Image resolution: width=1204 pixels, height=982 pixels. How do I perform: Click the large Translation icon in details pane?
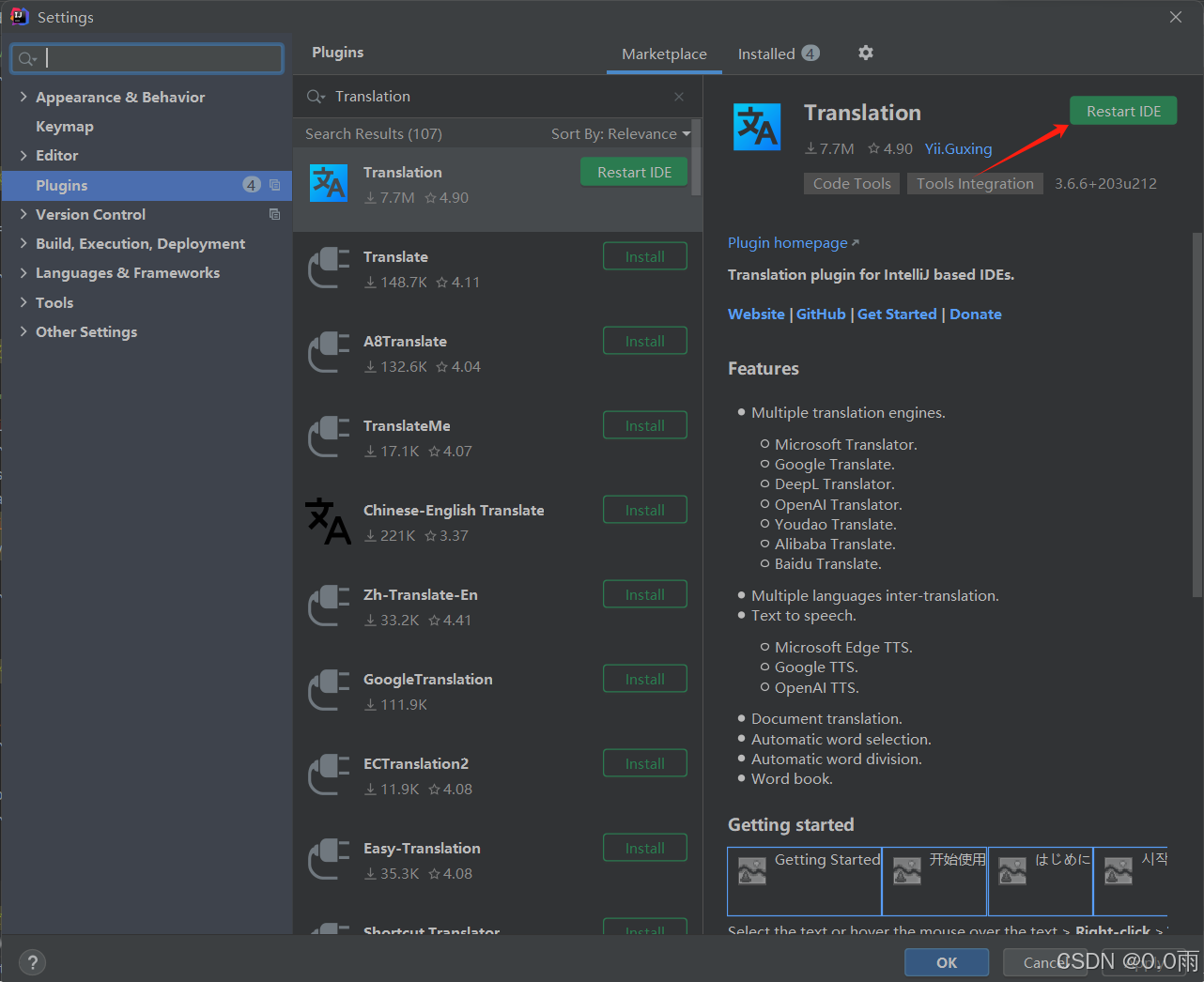coord(757,127)
